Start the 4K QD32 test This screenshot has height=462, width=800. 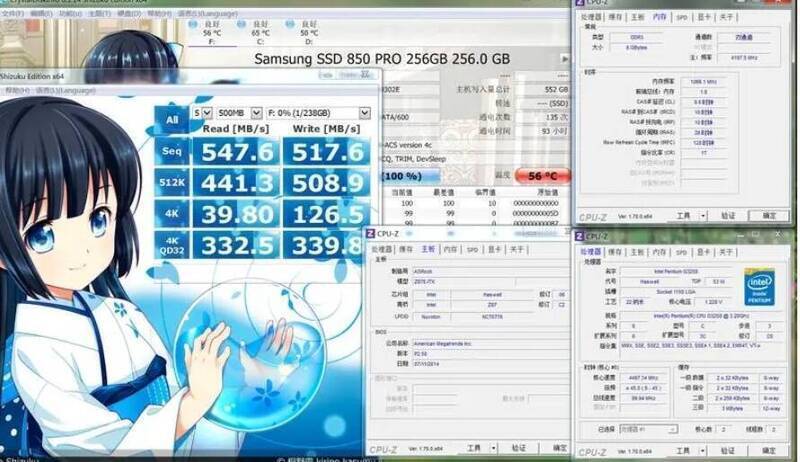click(x=172, y=245)
